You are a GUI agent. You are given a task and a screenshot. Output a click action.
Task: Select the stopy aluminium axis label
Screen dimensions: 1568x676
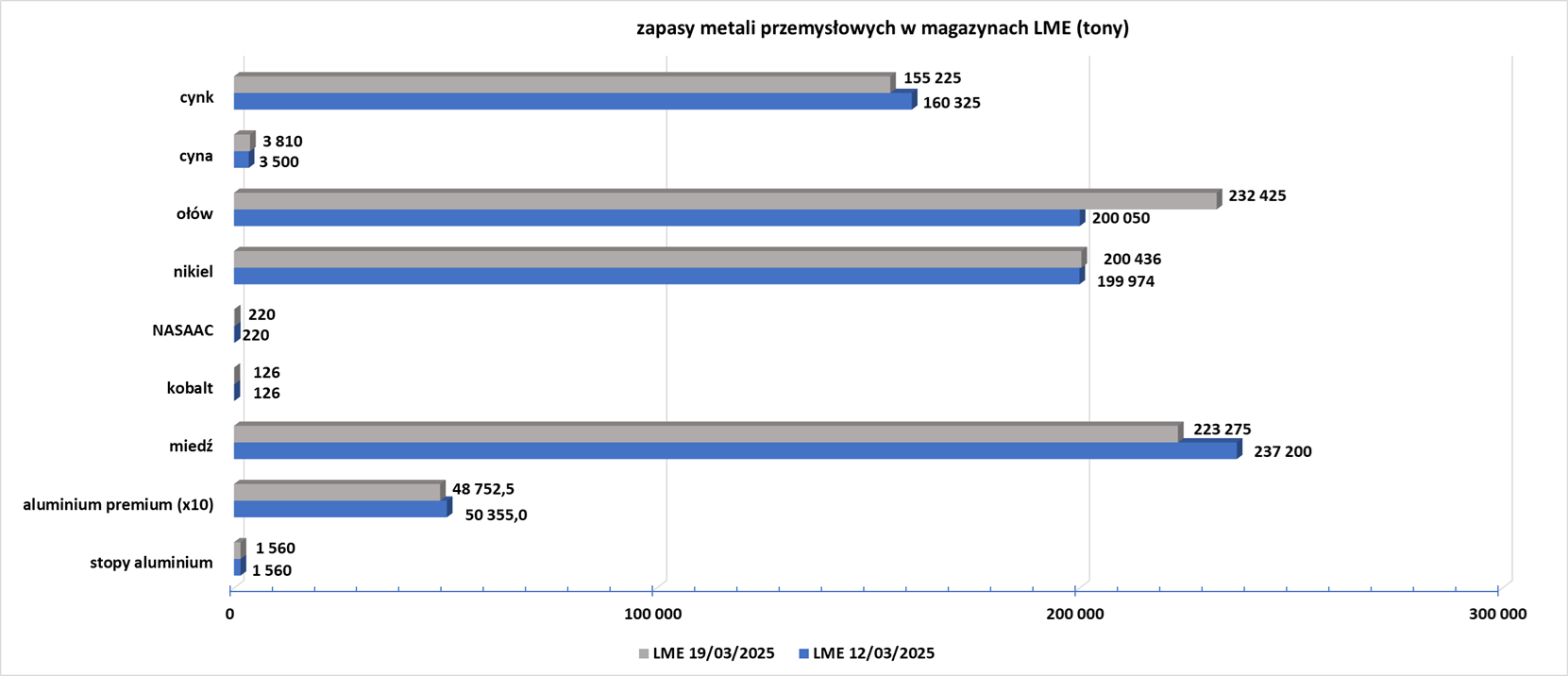(x=151, y=563)
